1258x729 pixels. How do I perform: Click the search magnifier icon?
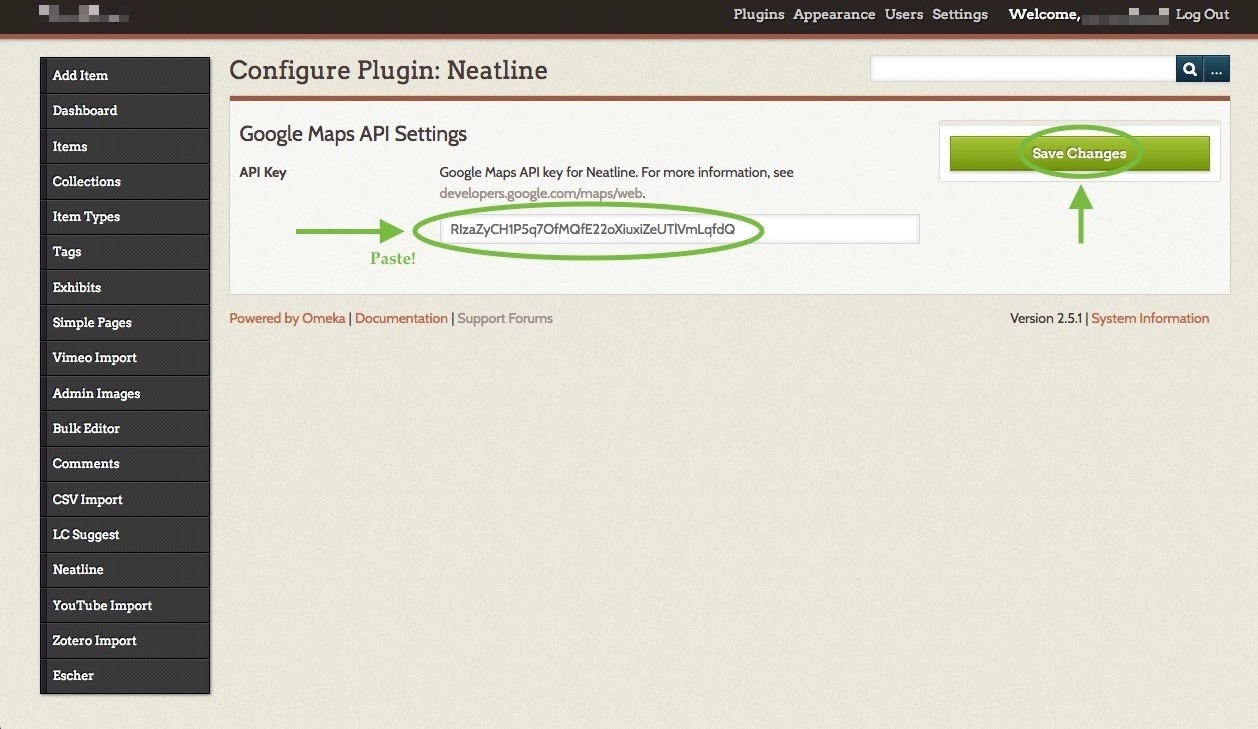coord(1190,69)
